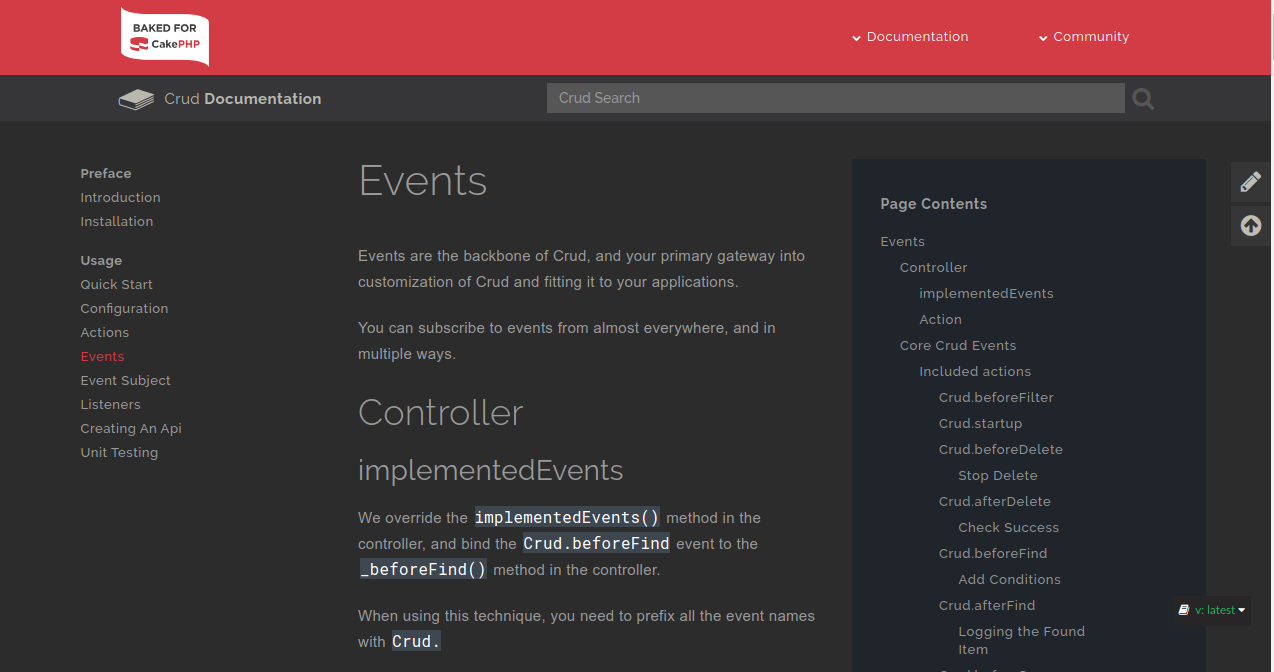Click the arrow icon beside Community
Image resolution: width=1274 pixels, height=672 pixels.
click(1043, 37)
